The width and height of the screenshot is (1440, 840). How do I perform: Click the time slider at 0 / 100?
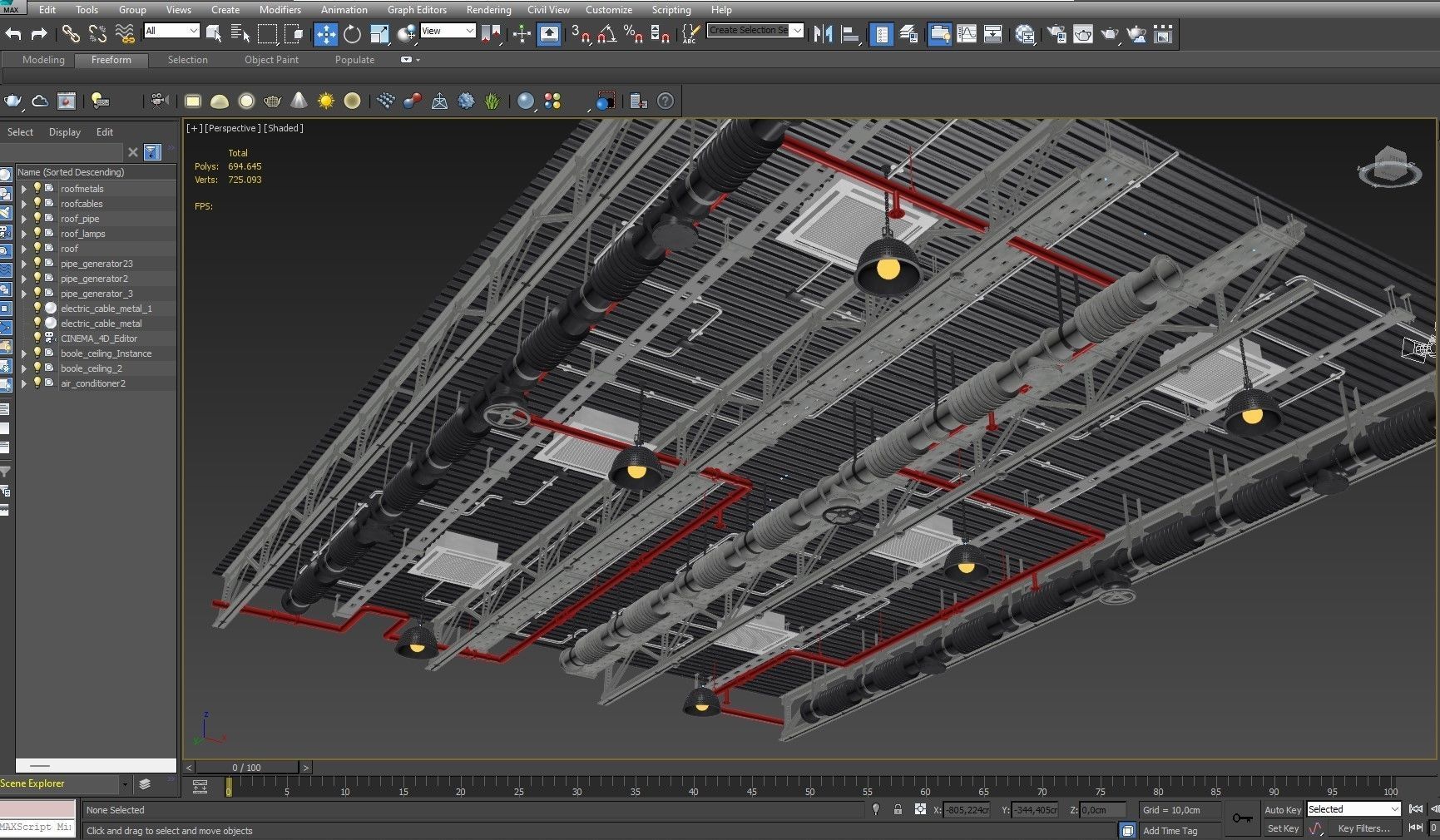(246, 768)
